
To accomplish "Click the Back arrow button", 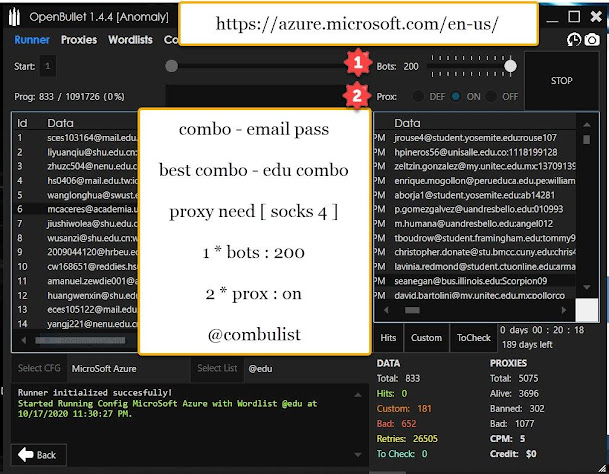I will coord(39,455).
